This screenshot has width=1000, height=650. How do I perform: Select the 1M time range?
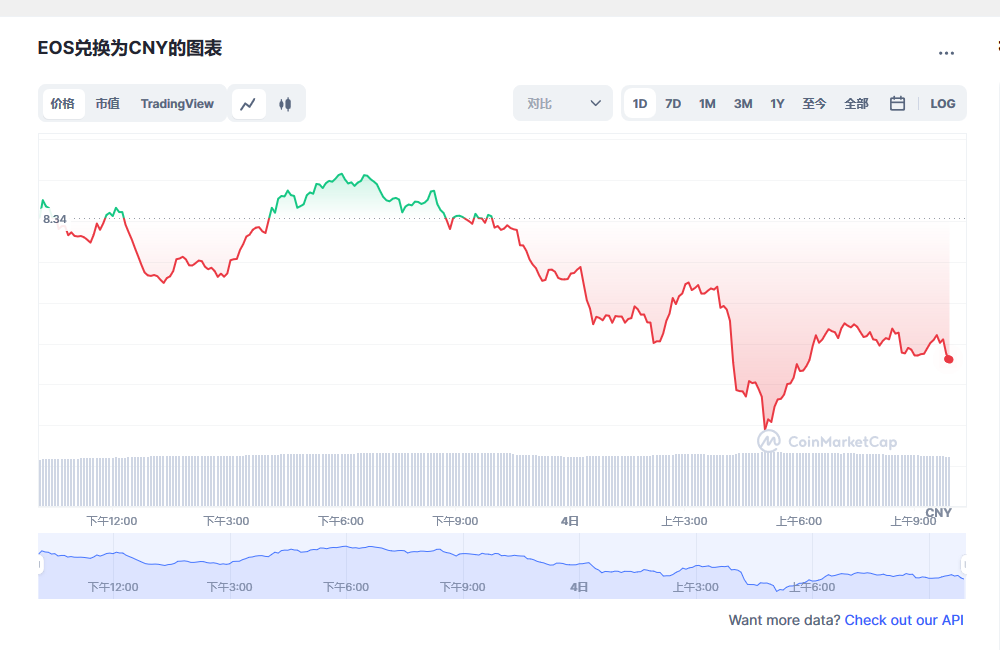coord(707,104)
